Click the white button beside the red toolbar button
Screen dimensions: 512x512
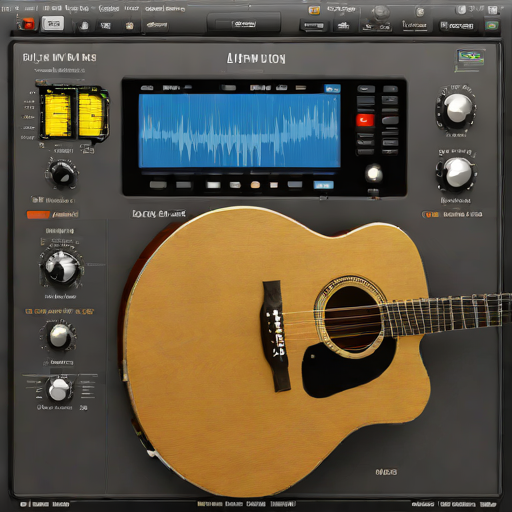(53, 24)
